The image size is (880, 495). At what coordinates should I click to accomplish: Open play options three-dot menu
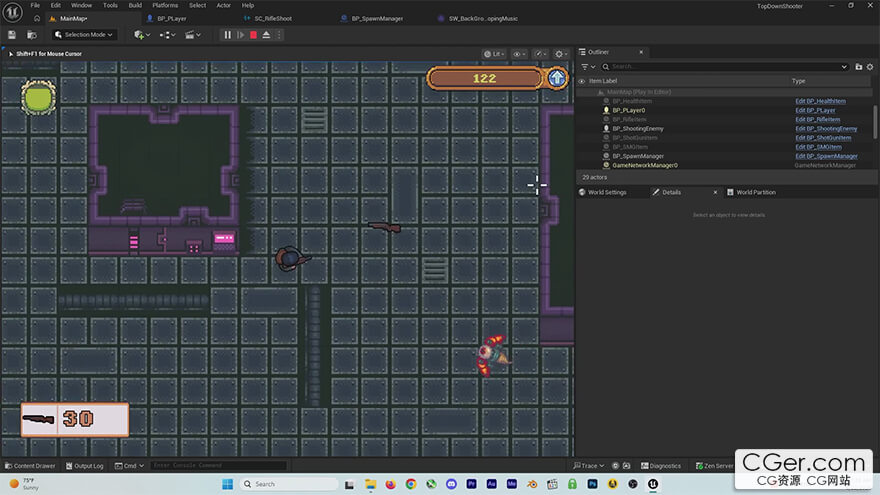pos(279,35)
